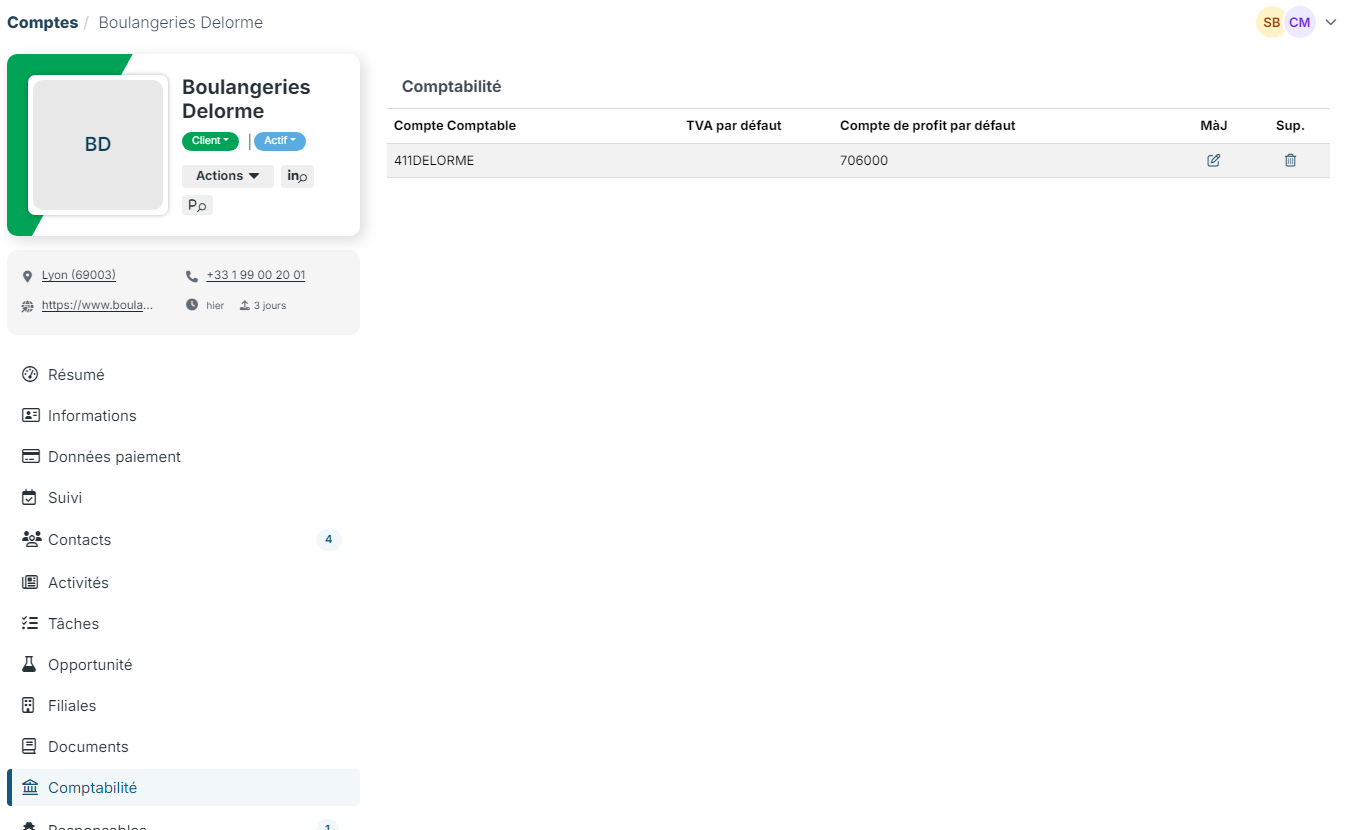
Task: Click the building icon beside Filiales
Action: [x=30, y=706]
